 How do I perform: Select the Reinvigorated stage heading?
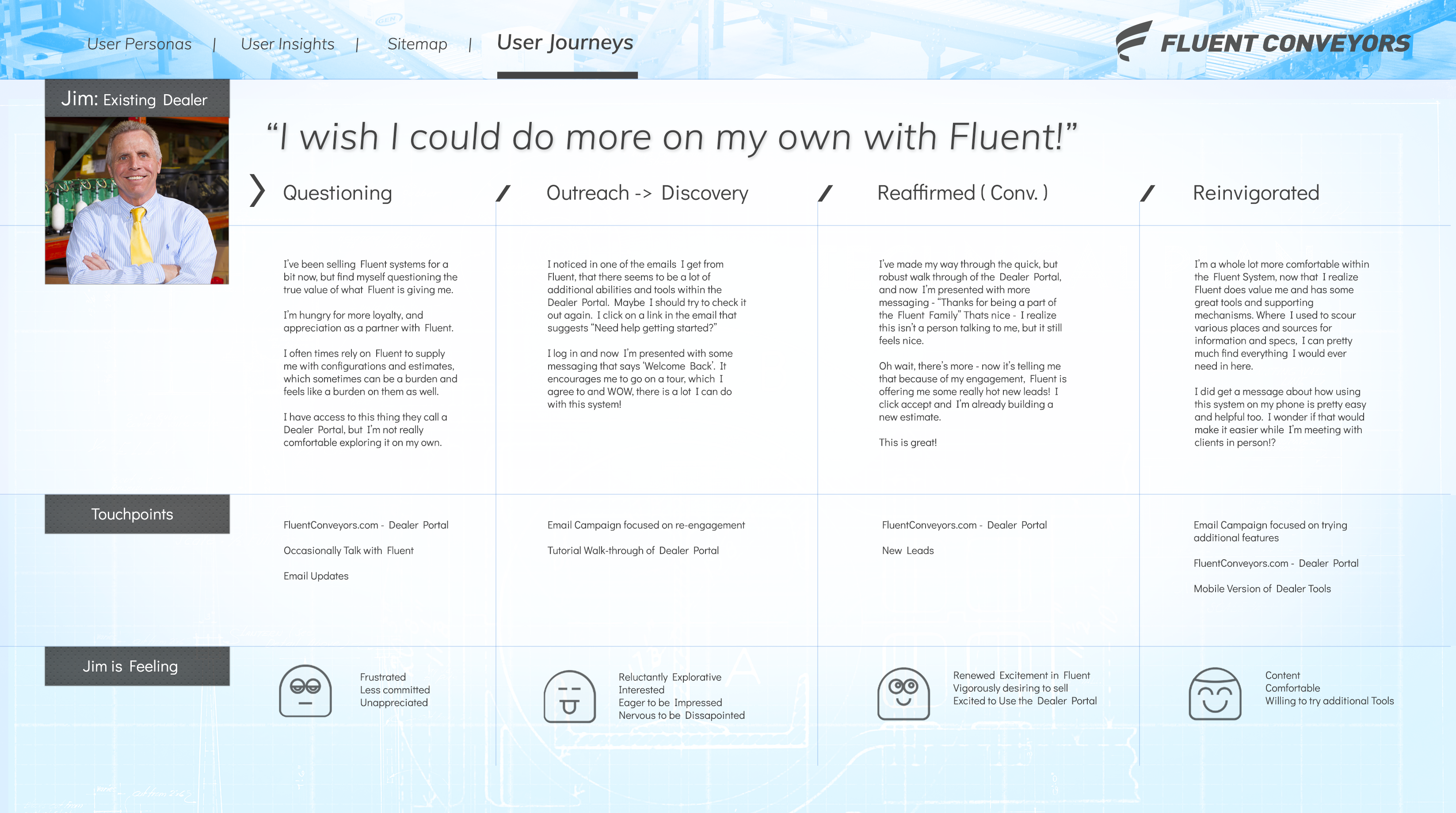[1256, 193]
